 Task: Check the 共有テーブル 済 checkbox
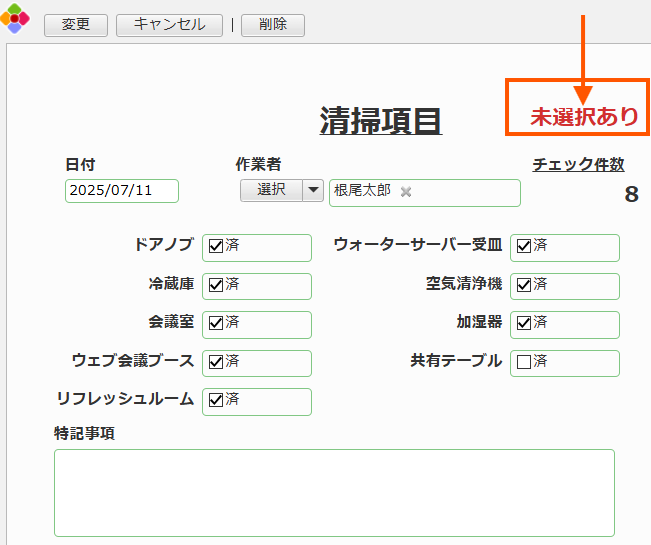[x=524, y=362]
